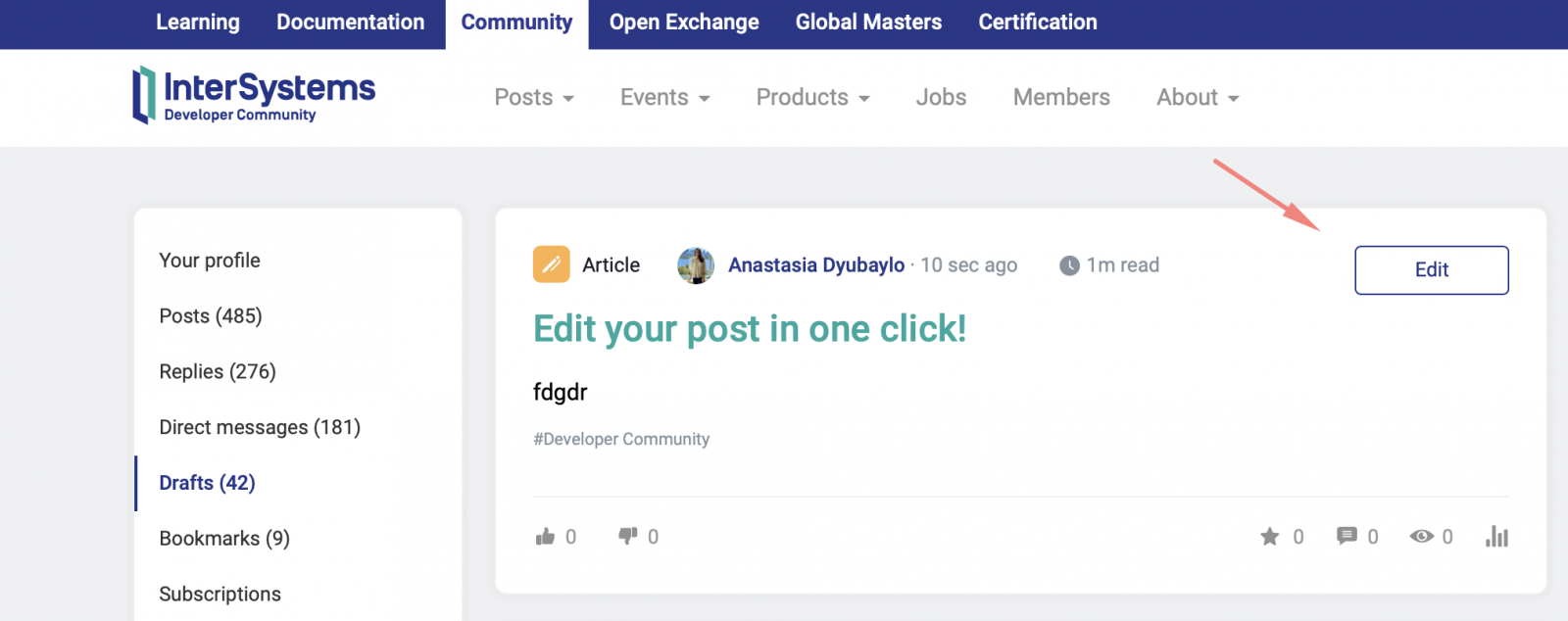Click the InterSystems Developer Community logo
This screenshot has width=1568, height=621.
tap(254, 95)
